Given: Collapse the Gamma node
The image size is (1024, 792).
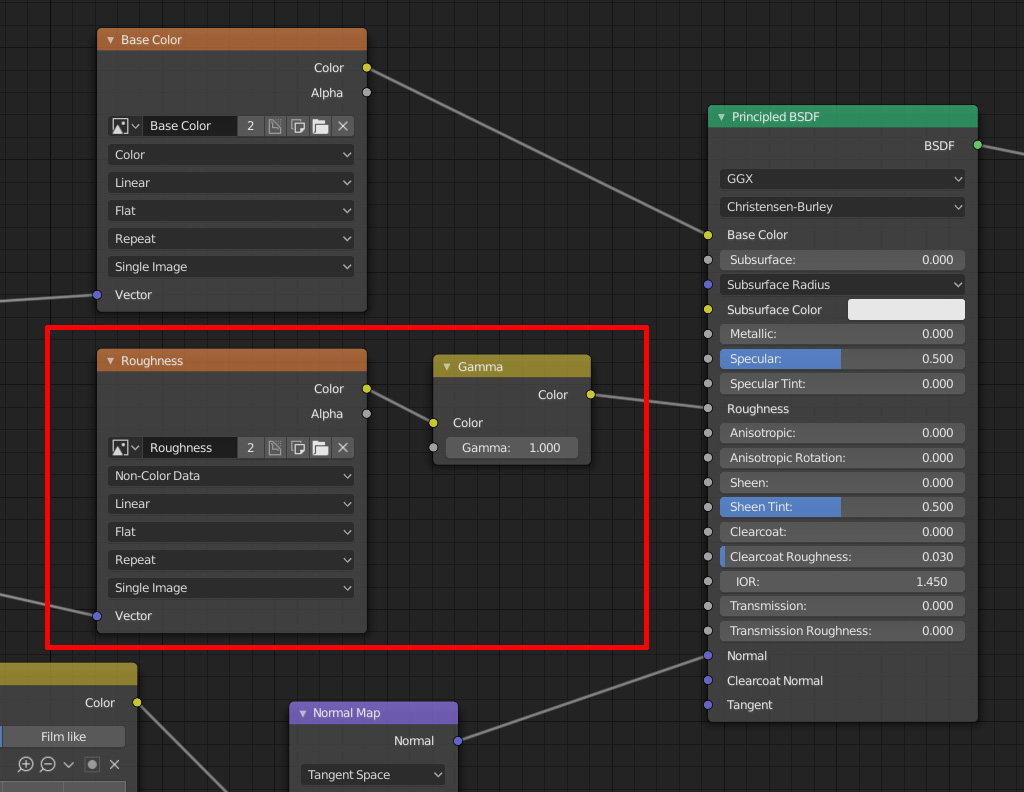Looking at the screenshot, I should [x=447, y=367].
